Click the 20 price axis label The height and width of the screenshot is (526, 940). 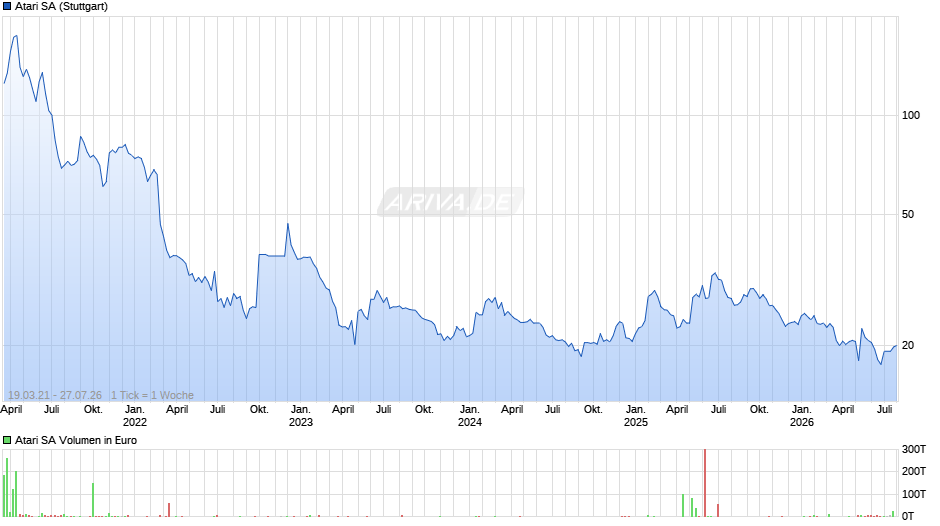click(x=908, y=345)
